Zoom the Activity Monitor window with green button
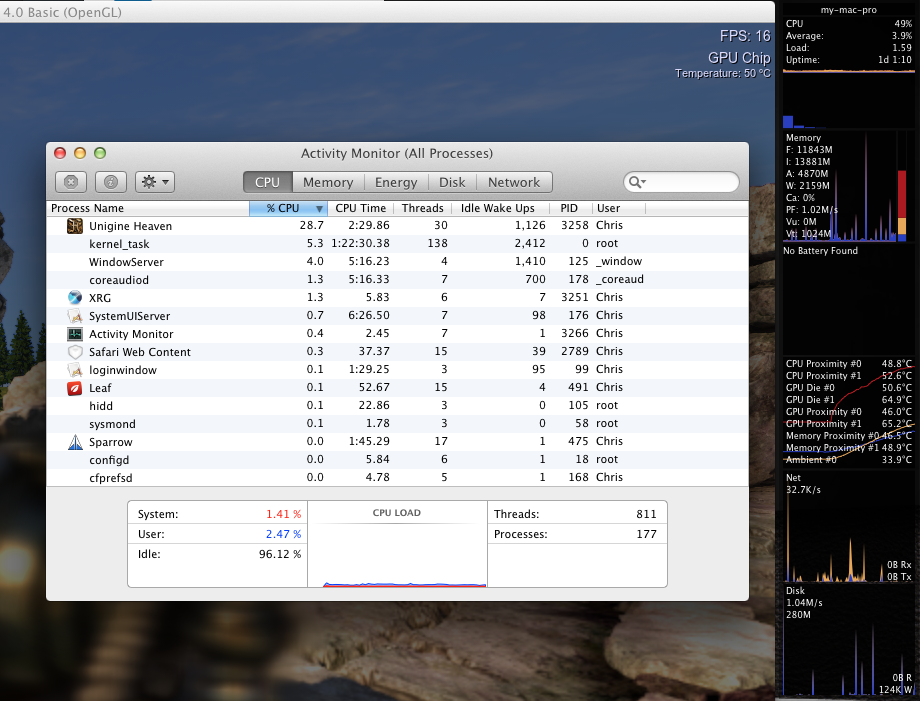 (x=100, y=153)
